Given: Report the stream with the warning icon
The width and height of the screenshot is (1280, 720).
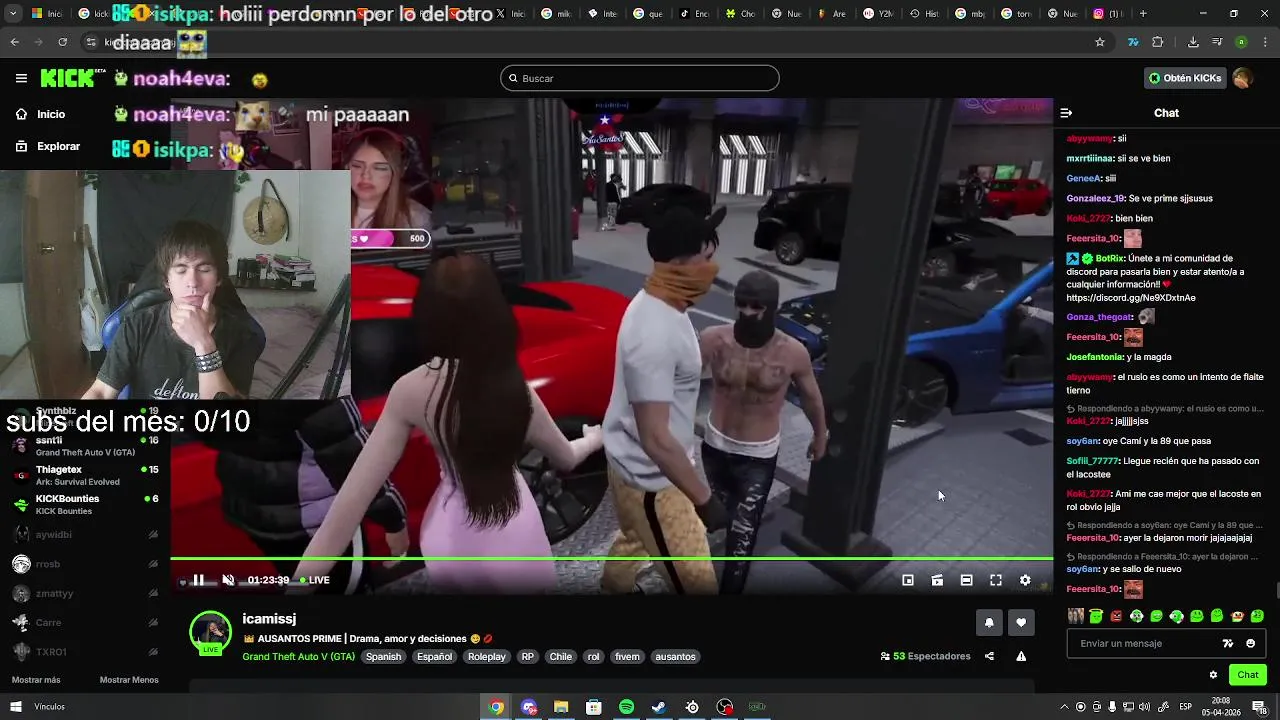Looking at the screenshot, I should click(x=1021, y=656).
